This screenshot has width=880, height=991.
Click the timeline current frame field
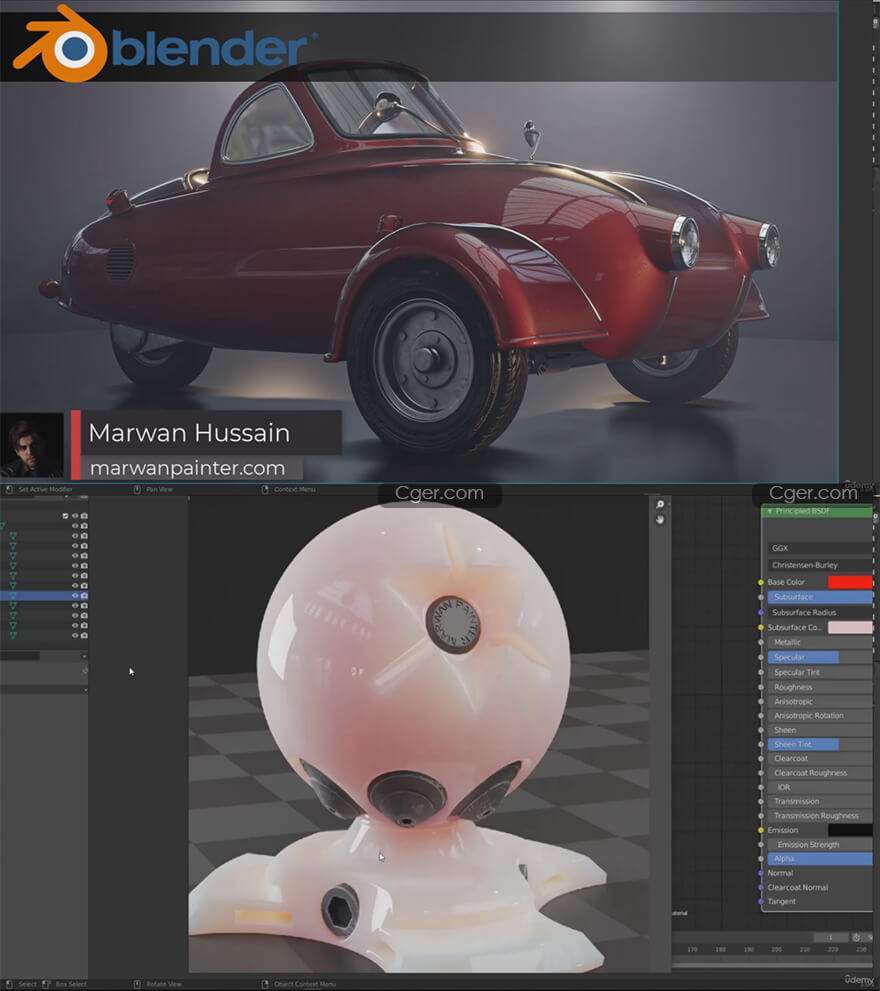tap(830, 937)
